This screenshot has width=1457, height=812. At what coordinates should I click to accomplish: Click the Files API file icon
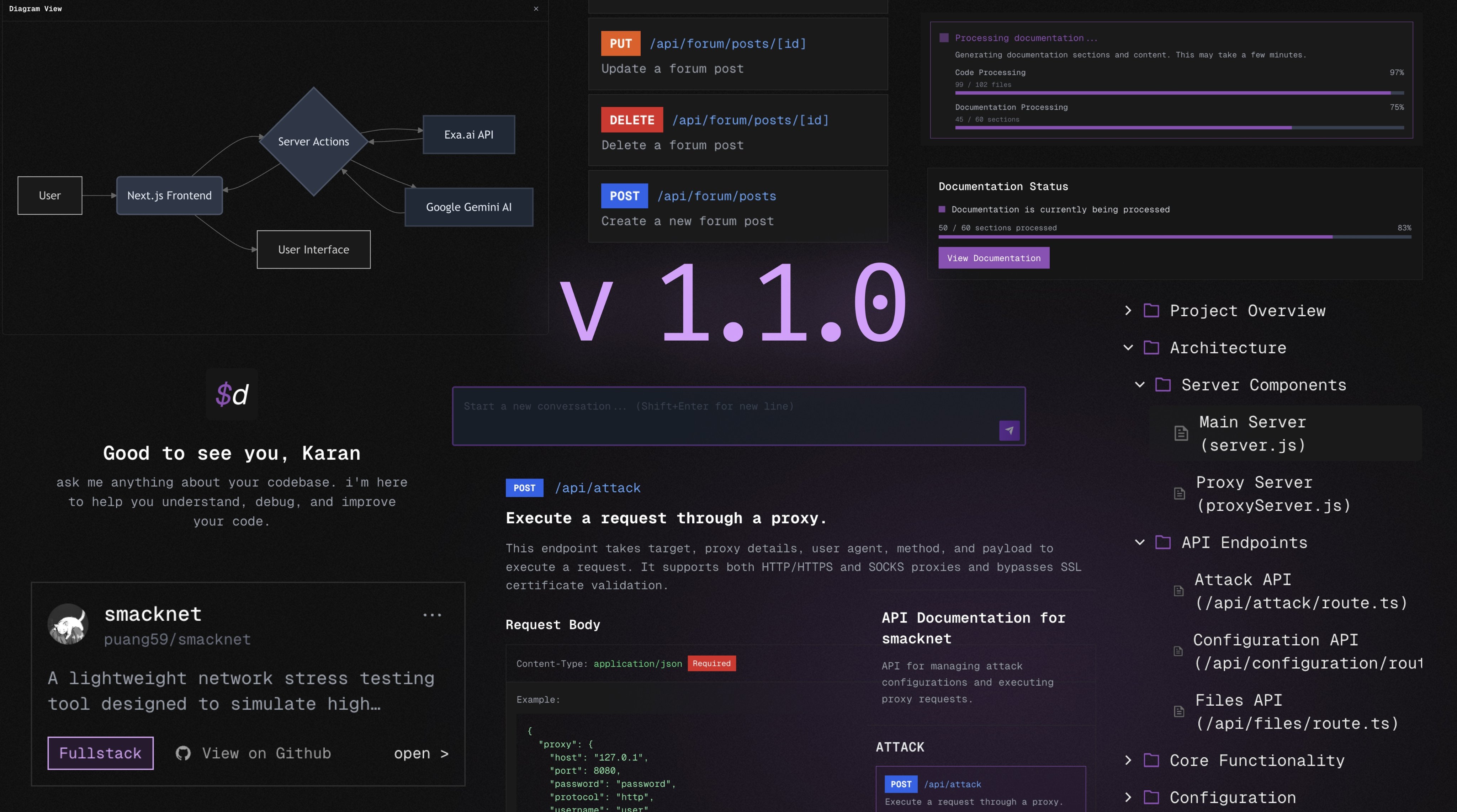(1179, 711)
